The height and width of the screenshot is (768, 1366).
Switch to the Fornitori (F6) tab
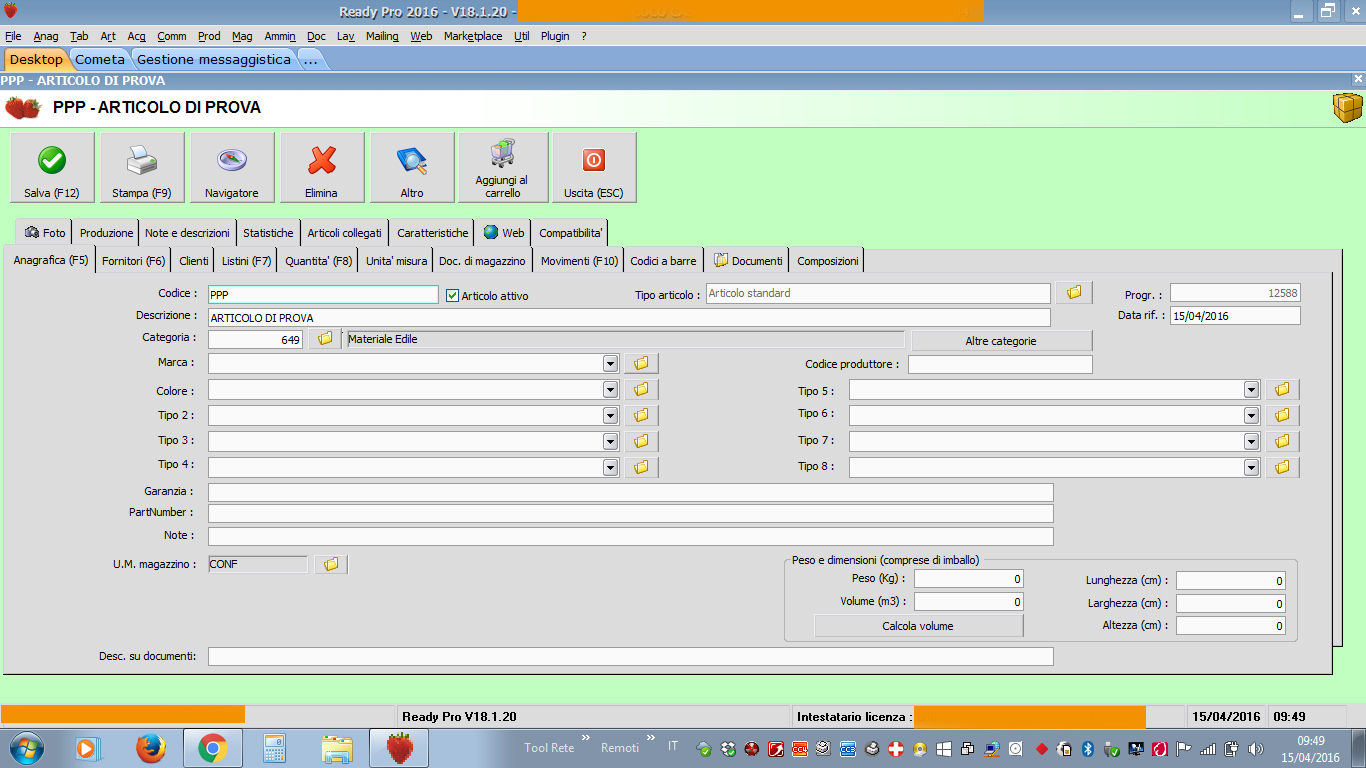134,261
